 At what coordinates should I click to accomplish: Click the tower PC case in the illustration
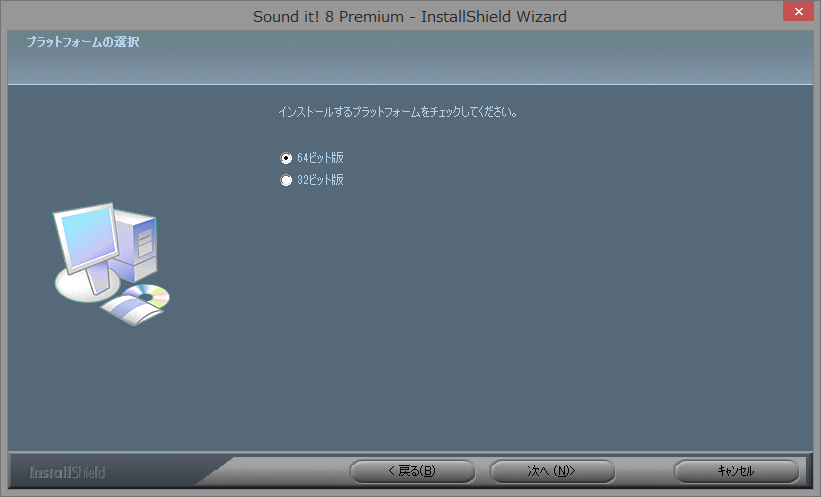tap(136, 245)
